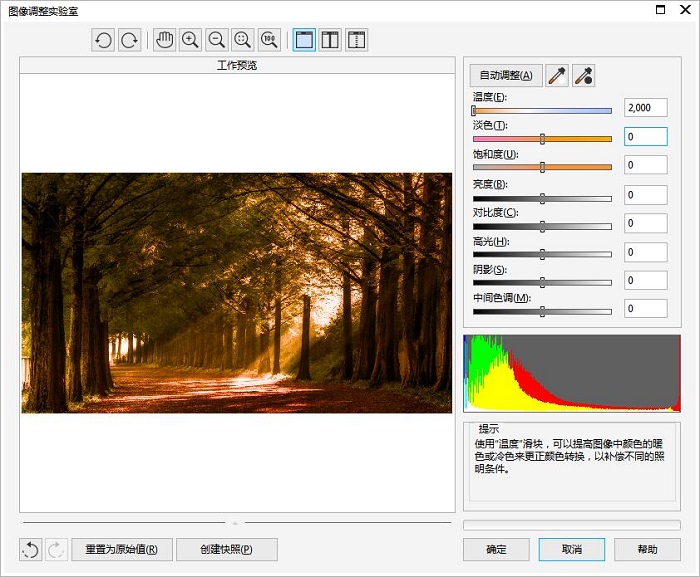700x577 pixels.
Task: Click the 创建快照(P) button
Action: (x=227, y=549)
